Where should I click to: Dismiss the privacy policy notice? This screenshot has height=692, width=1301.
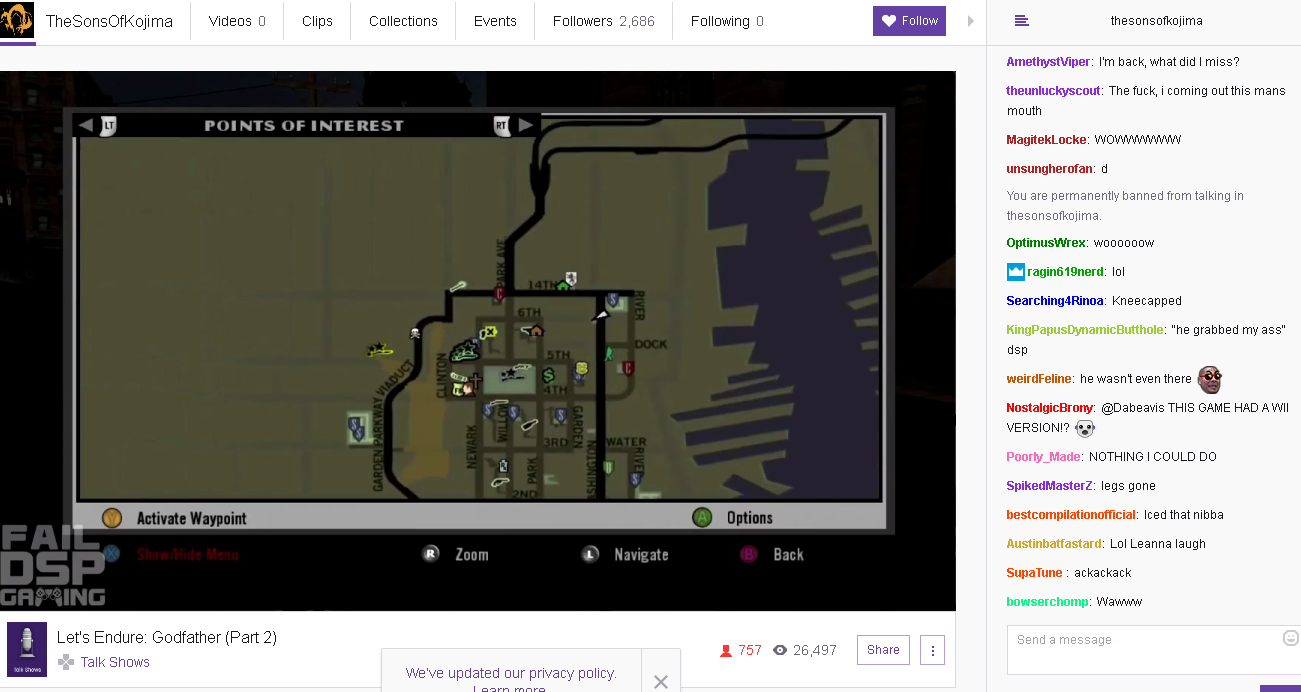coord(661,682)
